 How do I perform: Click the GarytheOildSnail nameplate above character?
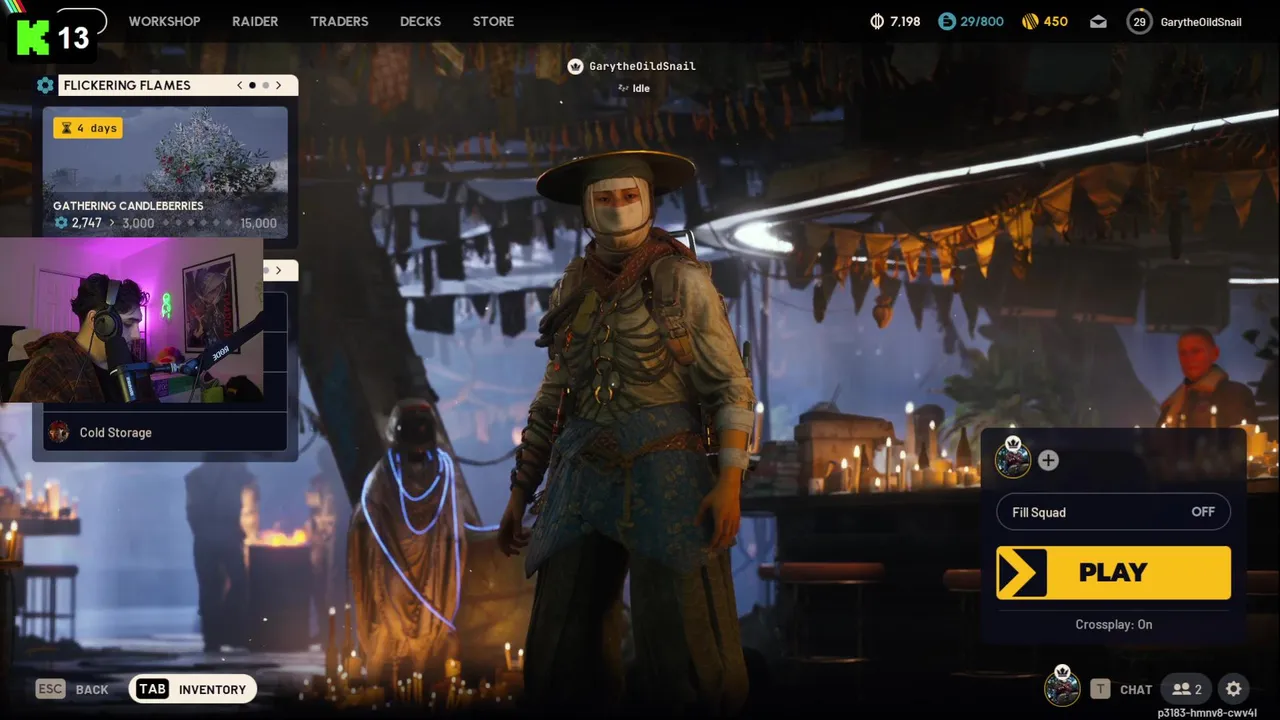pyautogui.click(x=642, y=66)
